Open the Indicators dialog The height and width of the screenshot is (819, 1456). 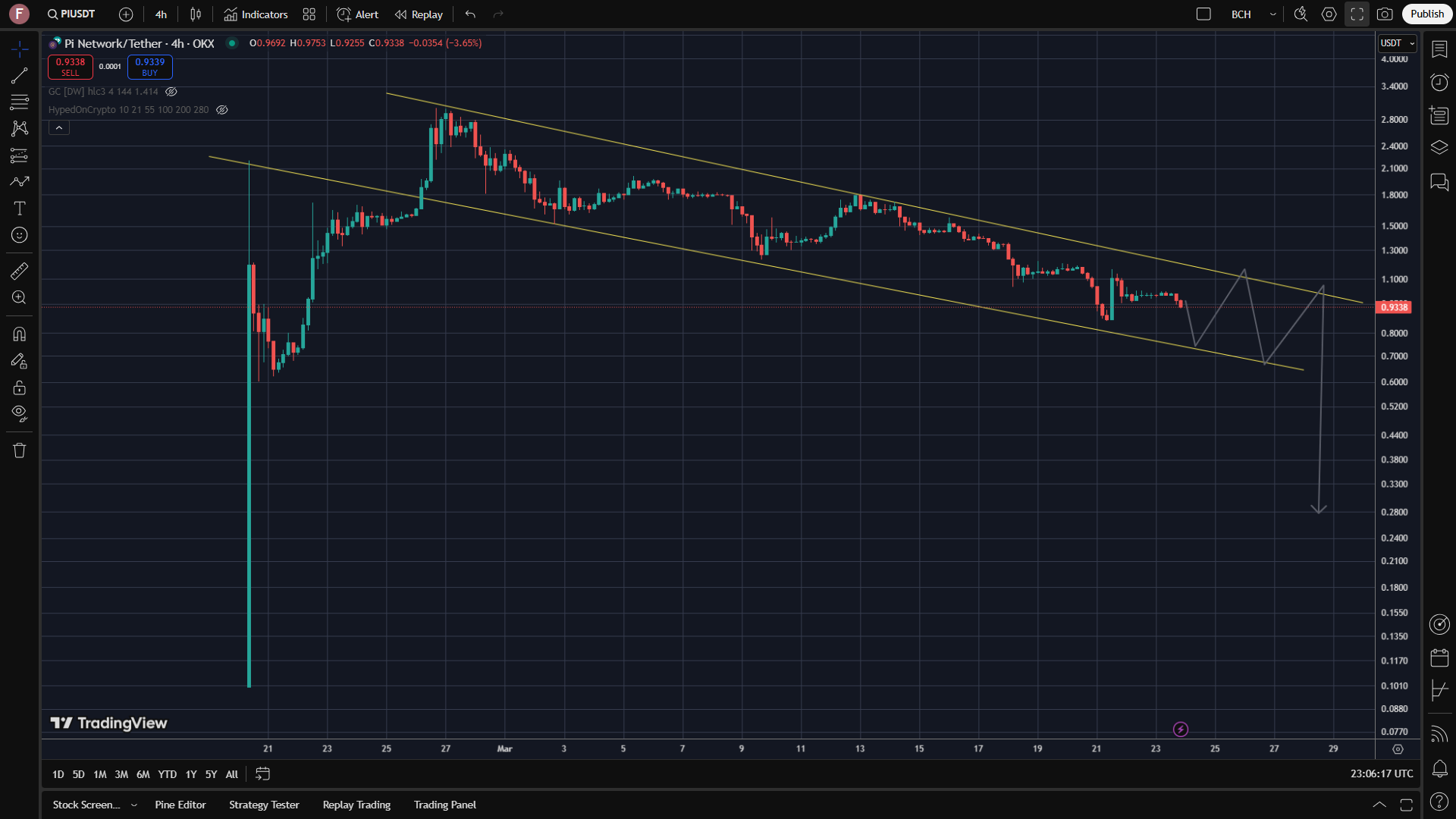coord(256,14)
